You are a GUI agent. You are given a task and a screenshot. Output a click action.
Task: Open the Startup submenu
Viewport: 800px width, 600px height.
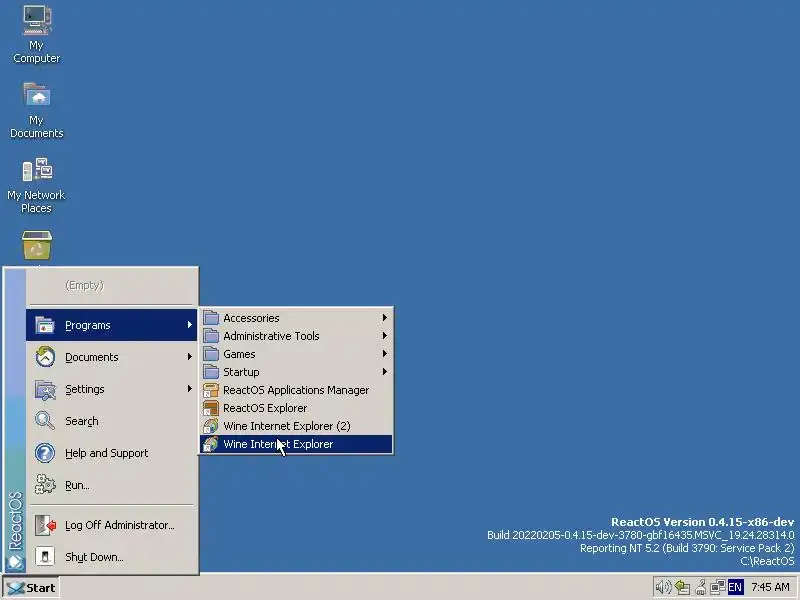pyautogui.click(x=296, y=372)
